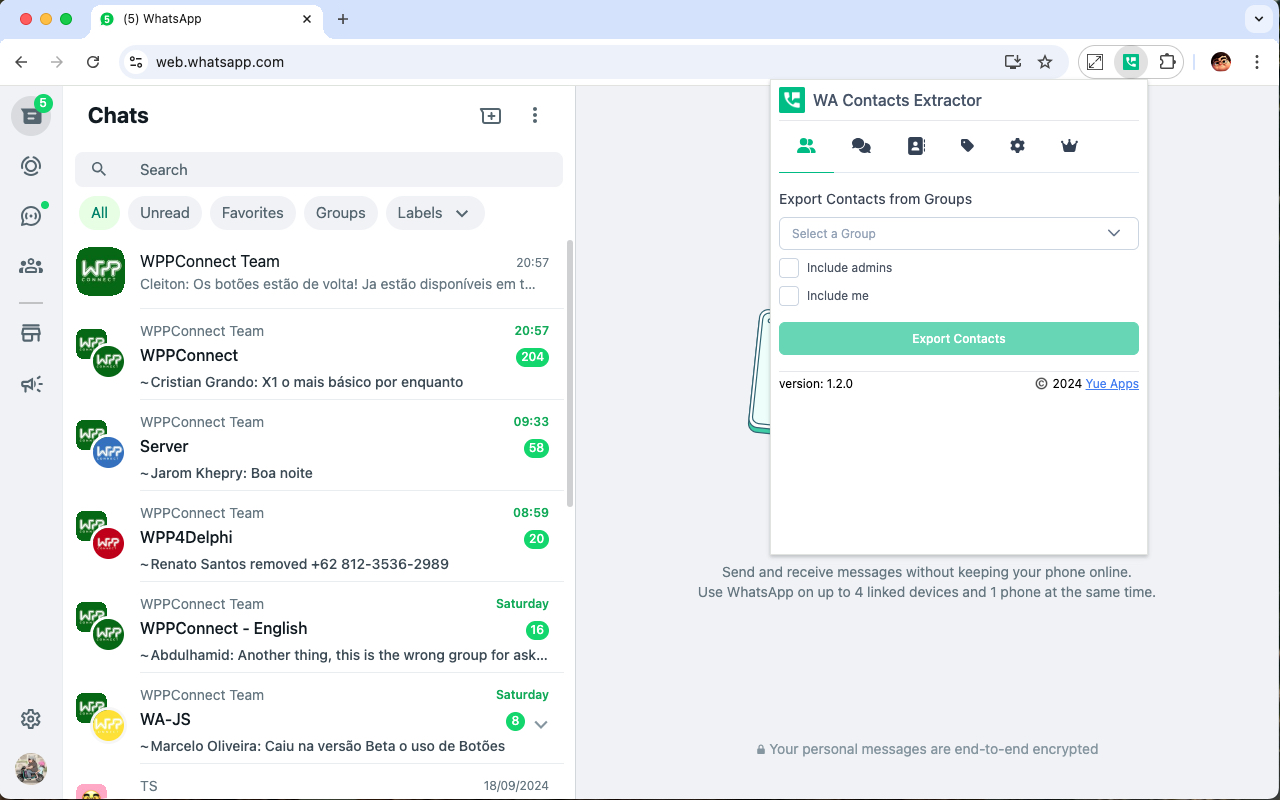The image size is (1280, 800).
Task: Open the WPP4Delphi group chat
Action: pyautogui.click(x=319, y=537)
